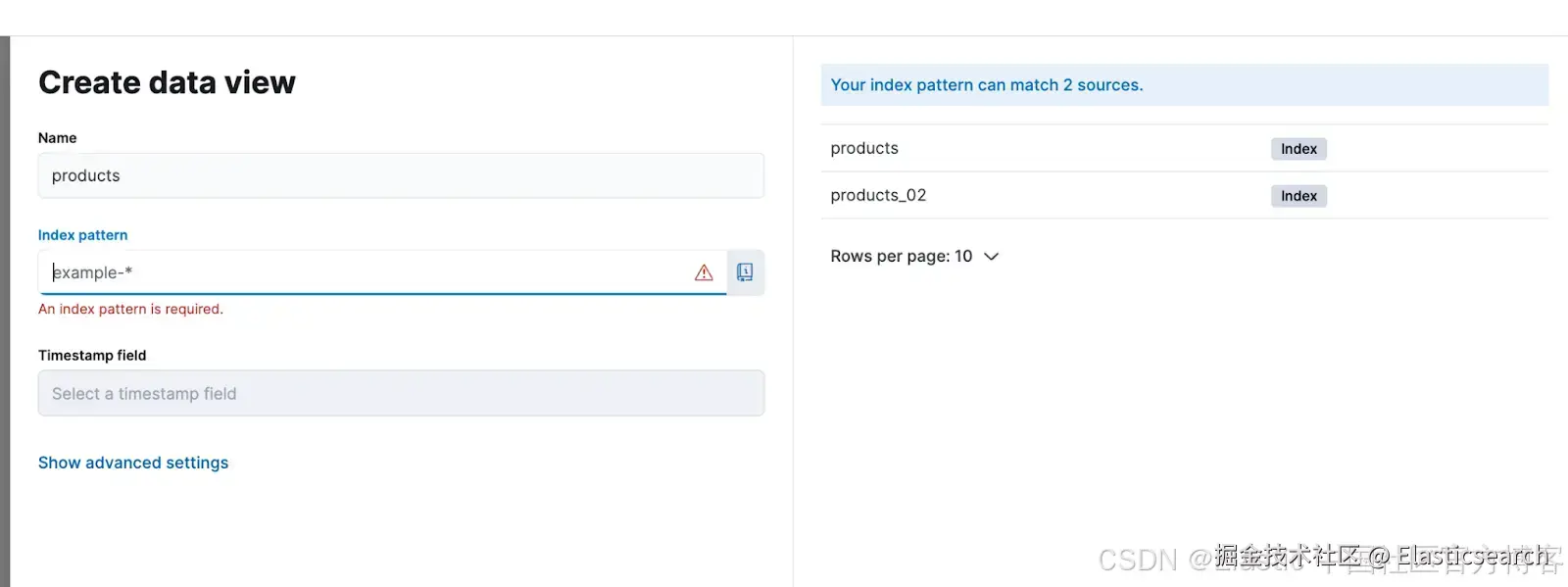Click the Index badge for products
The image size is (1568, 587).
pos(1298,149)
